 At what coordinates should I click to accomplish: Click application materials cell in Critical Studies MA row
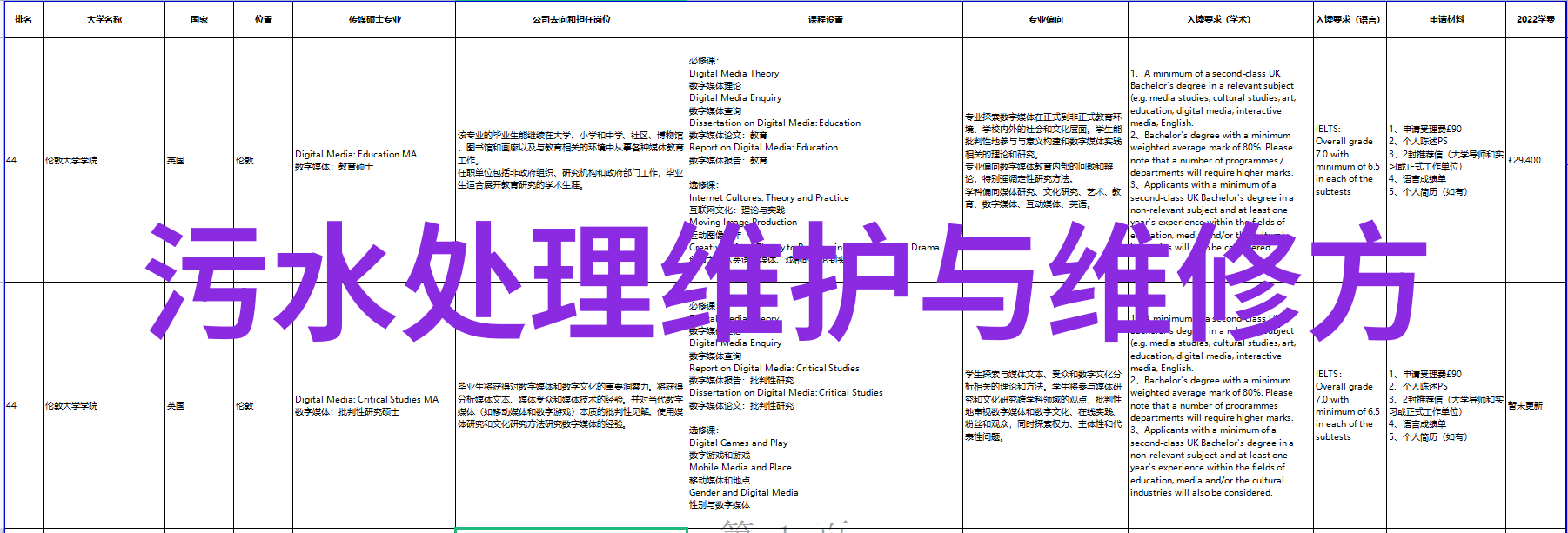click(1446, 405)
